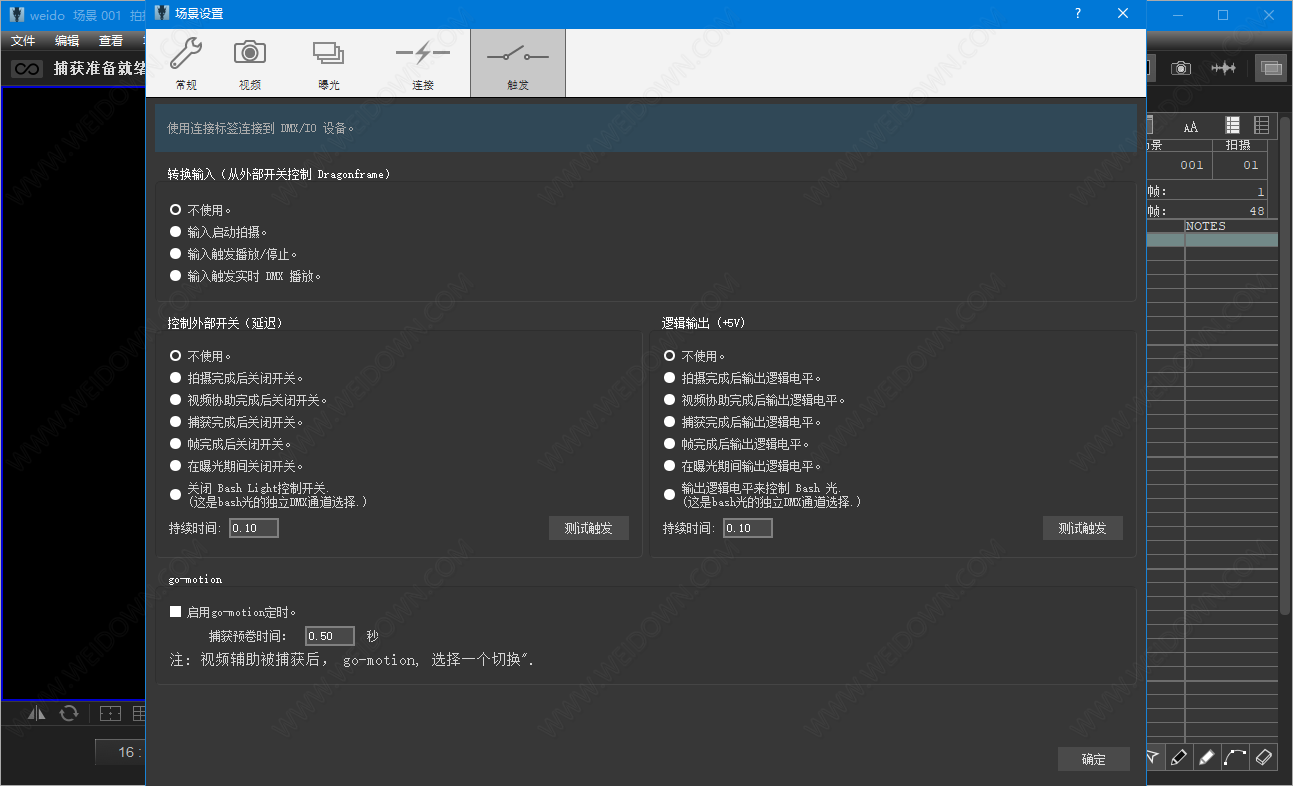Viewport: 1293px width, 786px height.
Task: Select 在曝光期间关闭开关 option
Action: (x=236, y=466)
